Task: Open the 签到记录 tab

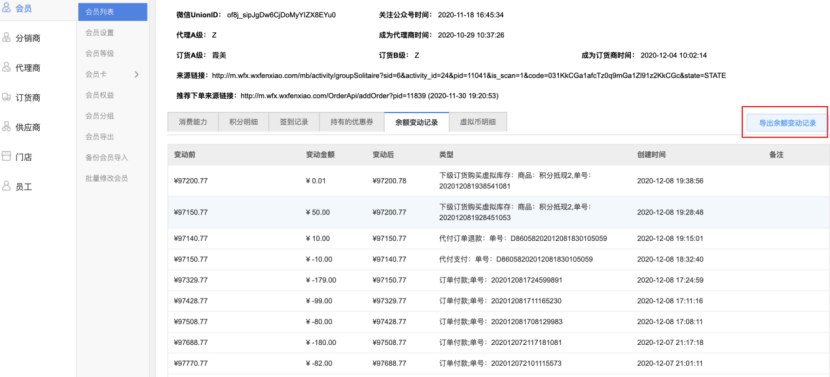Action: (x=294, y=122)
